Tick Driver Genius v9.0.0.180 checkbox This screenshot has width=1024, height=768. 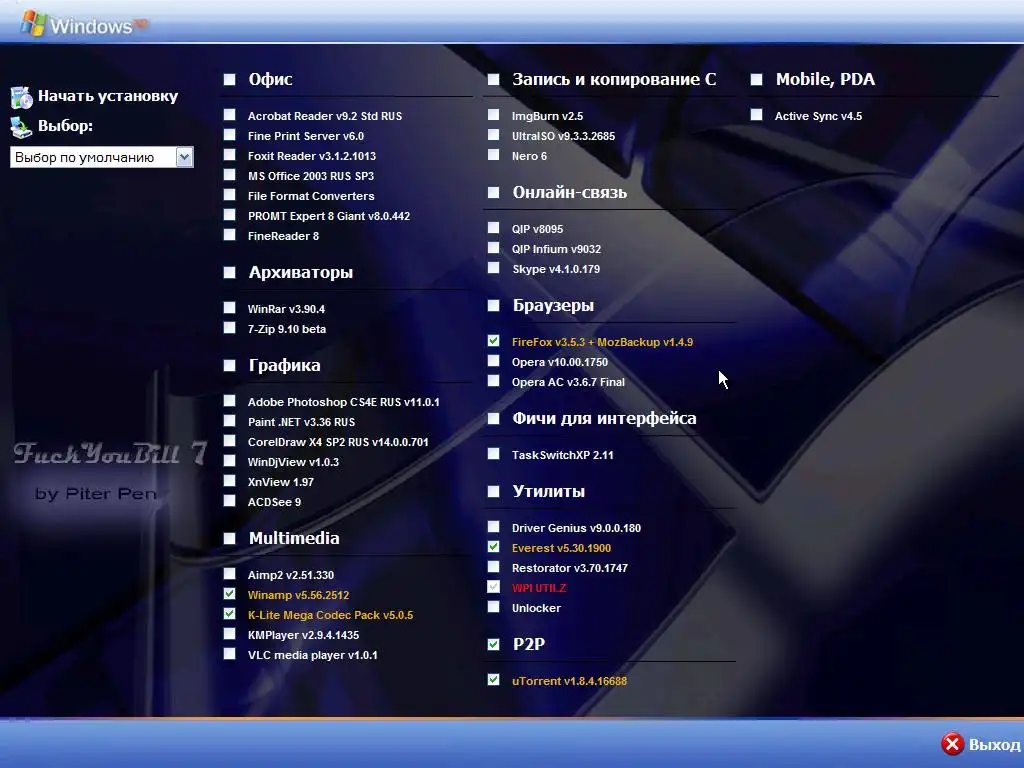click(x=494, y=526)
